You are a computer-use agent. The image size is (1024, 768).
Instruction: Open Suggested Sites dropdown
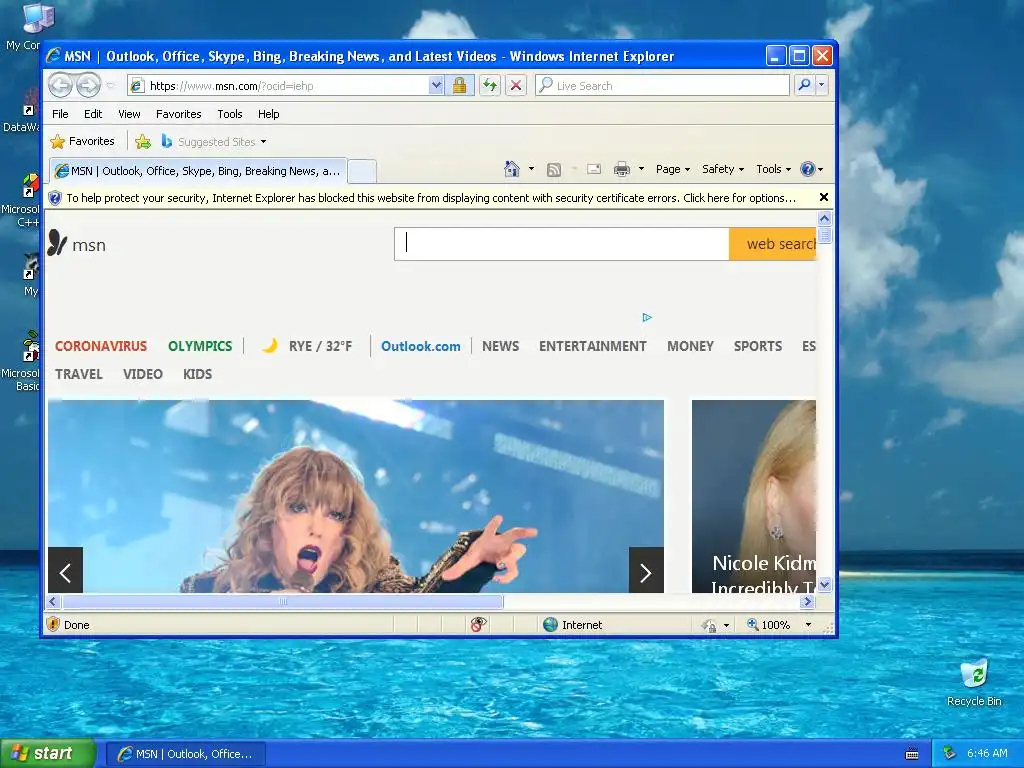click(x=214, y=141)
